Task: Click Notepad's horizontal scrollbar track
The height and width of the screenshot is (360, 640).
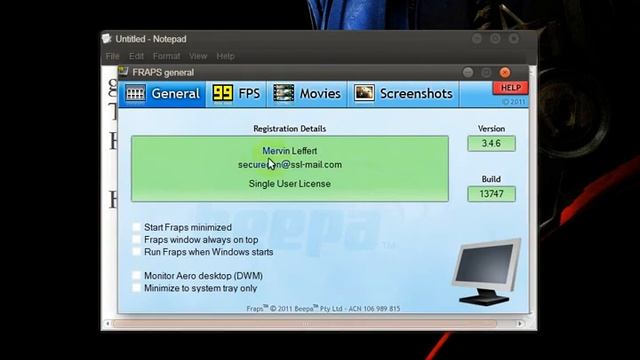Action: 304,324
